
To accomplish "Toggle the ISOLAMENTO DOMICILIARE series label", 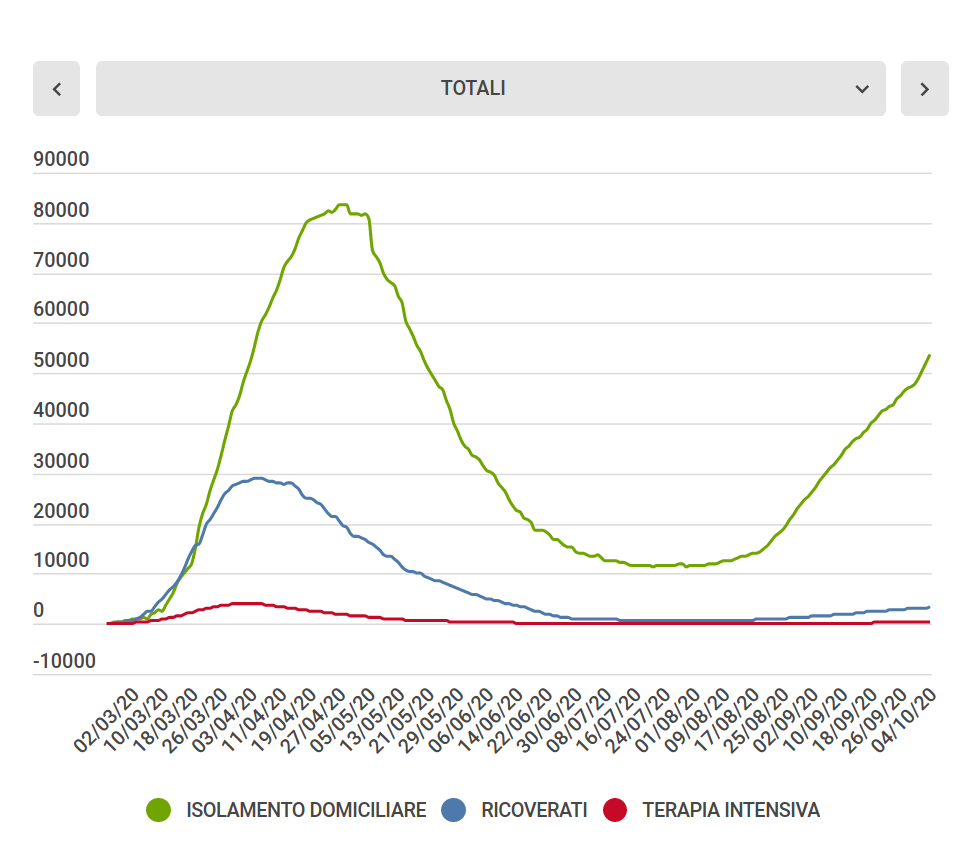I will tap(306, 810).
